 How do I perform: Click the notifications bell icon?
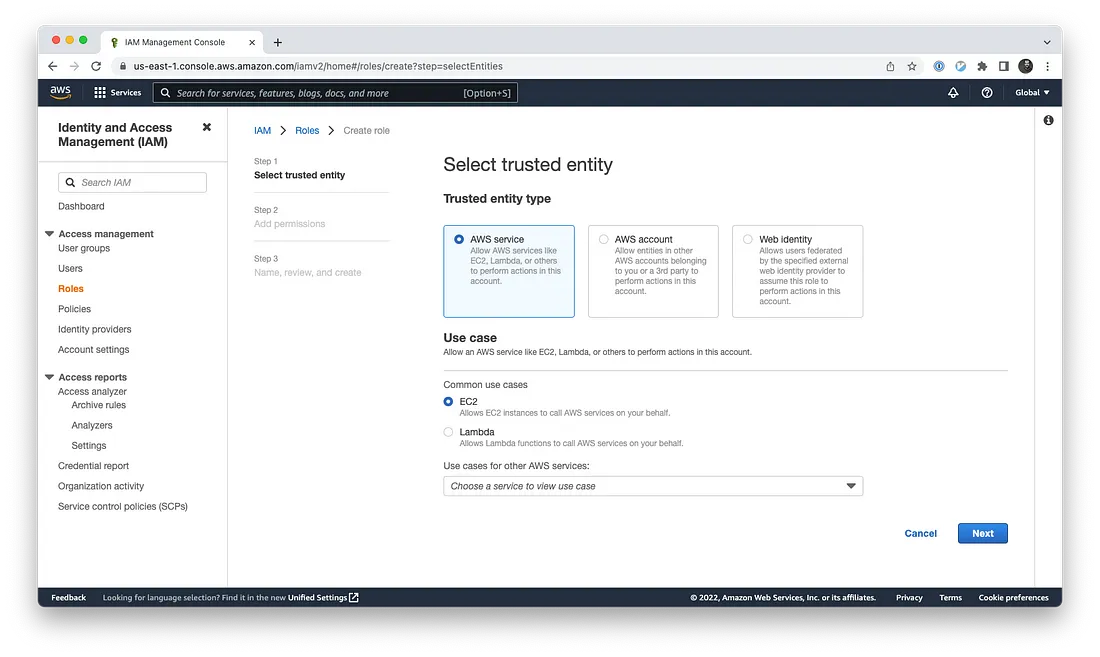[x=953, y=93]
